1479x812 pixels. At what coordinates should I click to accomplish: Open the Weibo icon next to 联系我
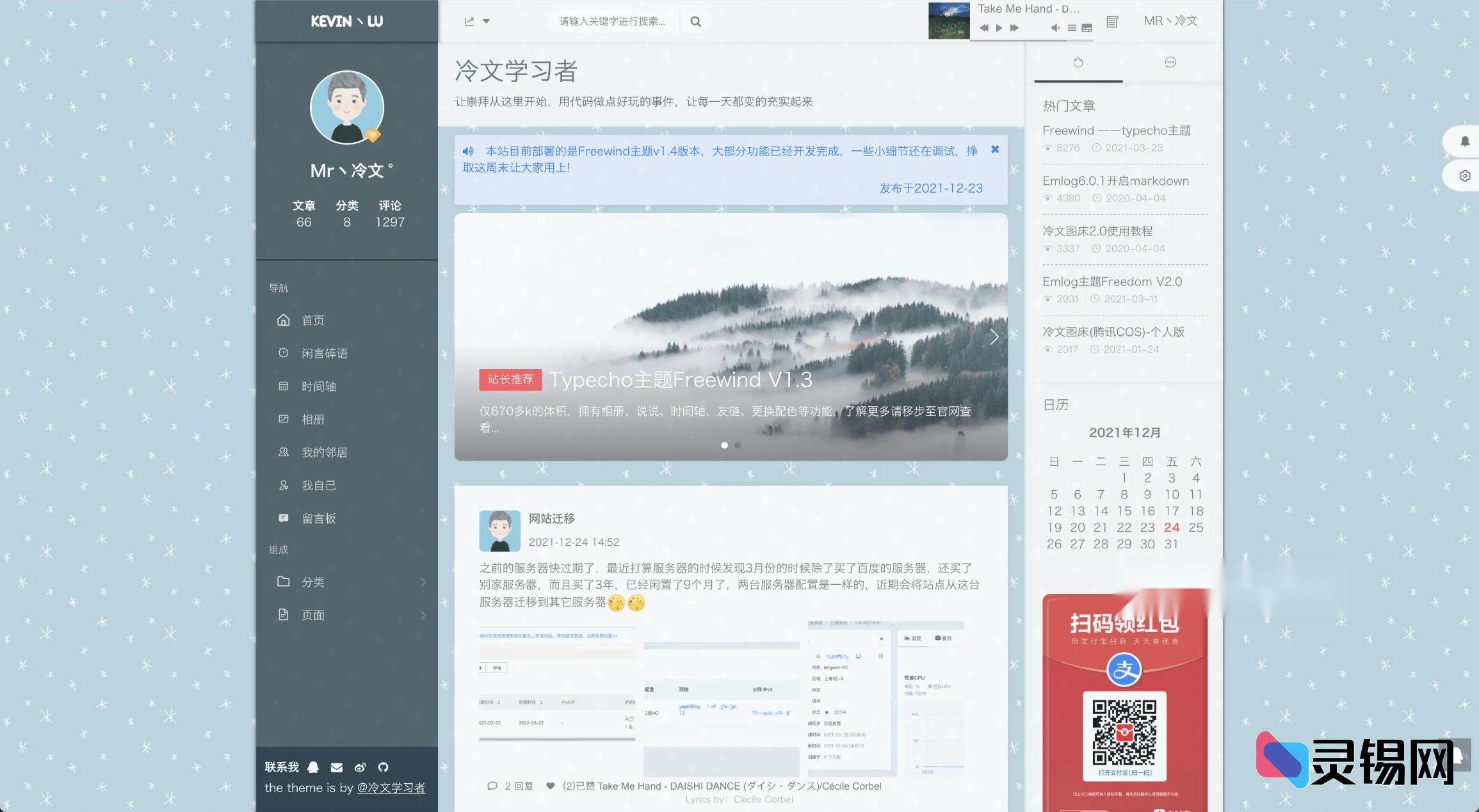(x=361, y=767)
